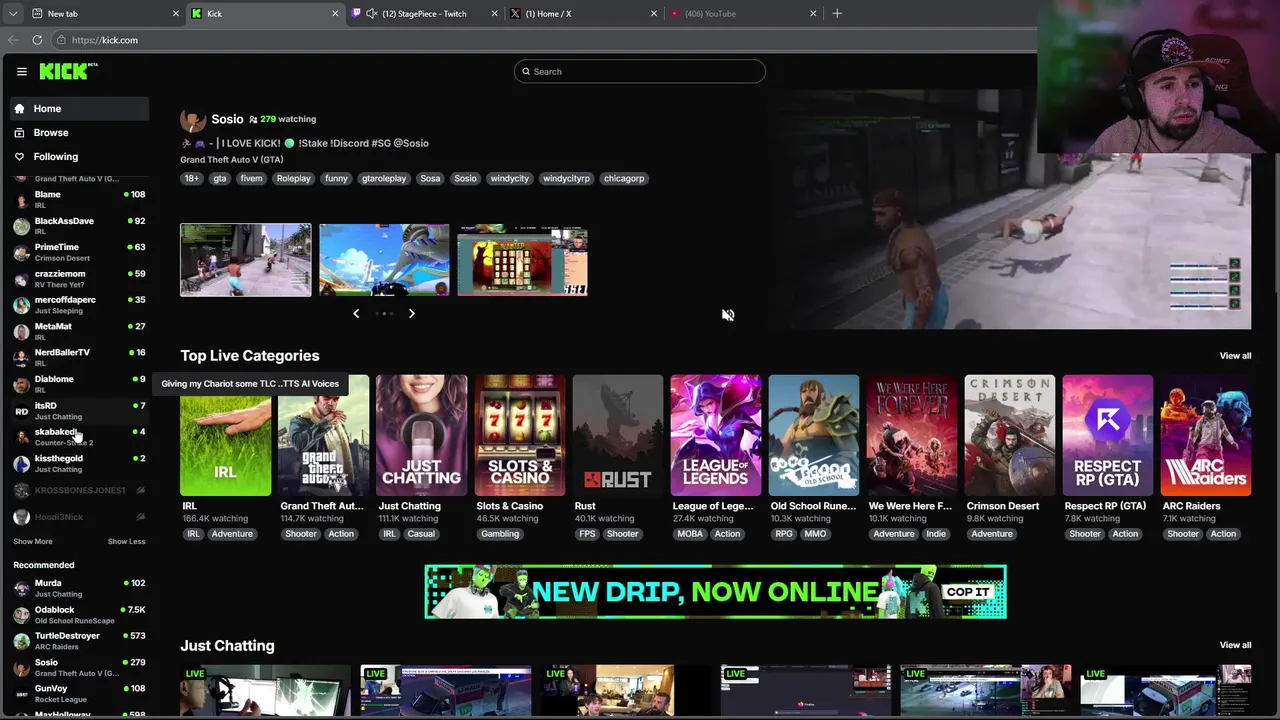Open PrimeTime channel in Following list
Viewport: 1280px width, 720px height.
click(80, 252)
